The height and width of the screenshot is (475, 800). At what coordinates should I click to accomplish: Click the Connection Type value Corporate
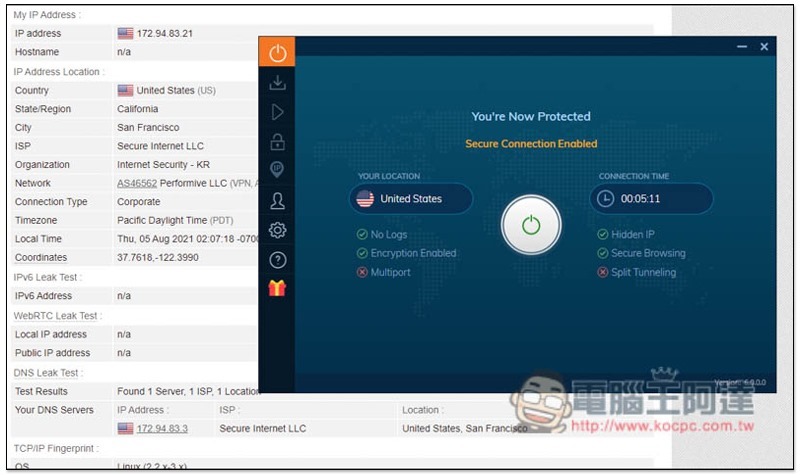tap(138, 202)
